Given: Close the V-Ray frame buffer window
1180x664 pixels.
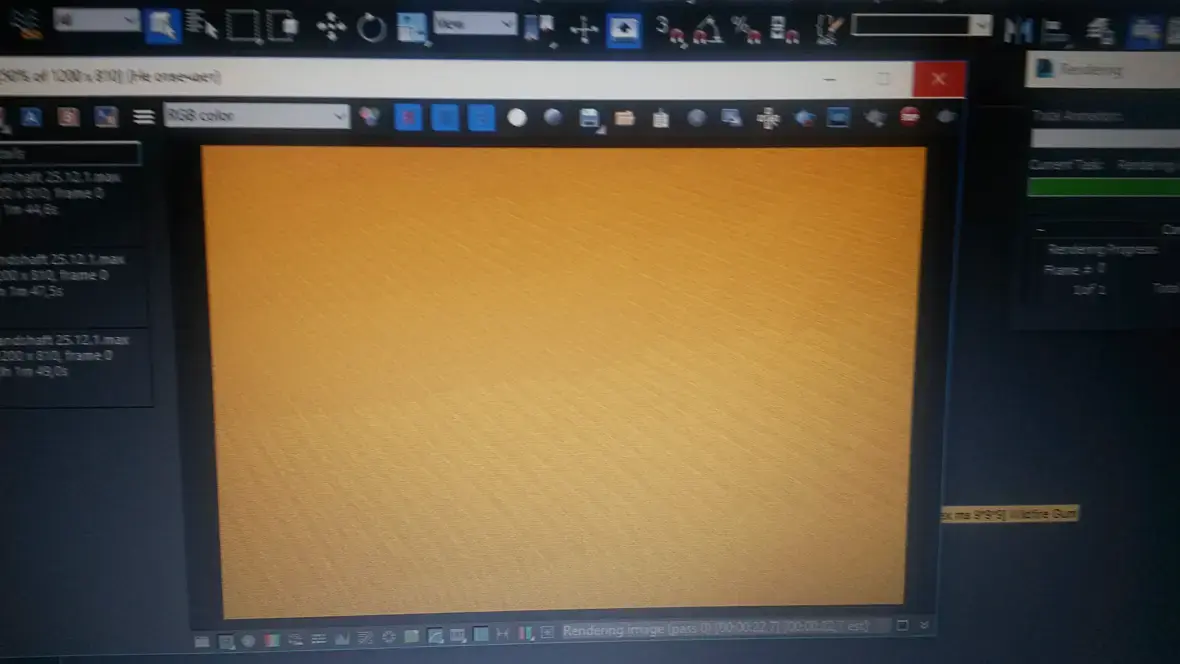Looking at the screenshot, I should (938, 78).
